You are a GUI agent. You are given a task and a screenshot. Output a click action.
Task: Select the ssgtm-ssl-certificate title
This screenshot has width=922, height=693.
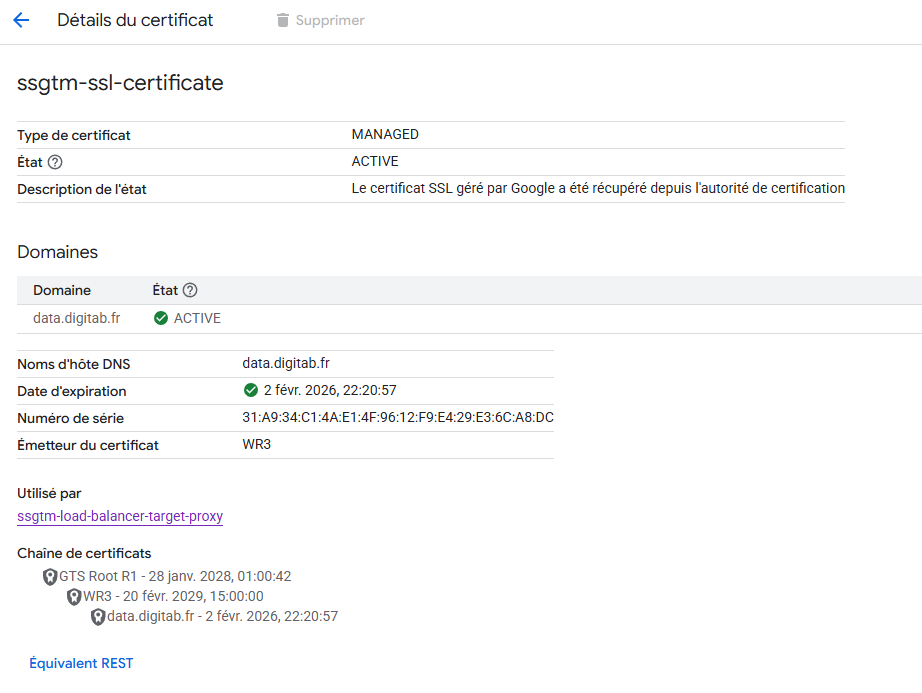point(120,83)
